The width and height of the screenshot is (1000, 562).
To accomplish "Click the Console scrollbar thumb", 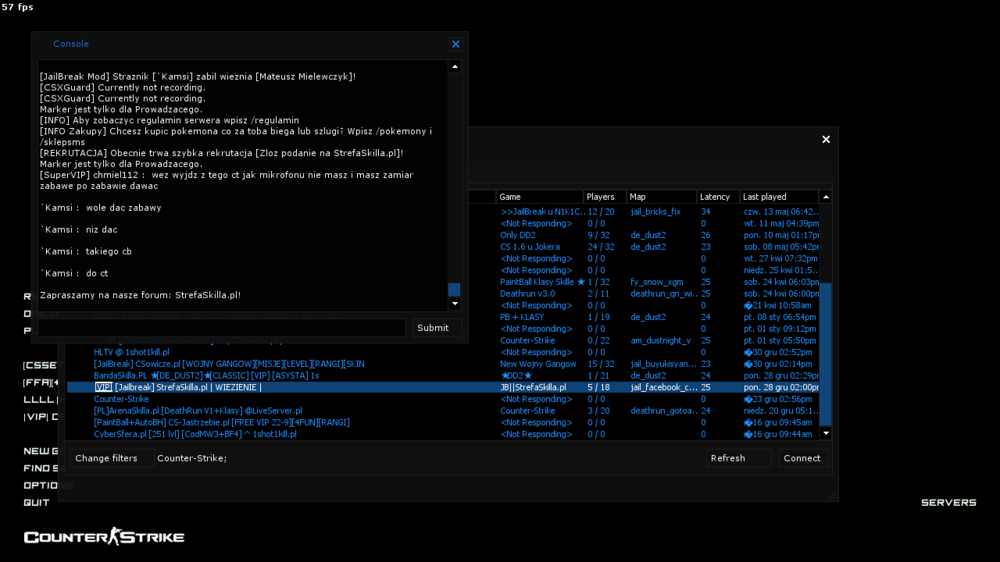I will pyautogui.click(x=455, y=290).
